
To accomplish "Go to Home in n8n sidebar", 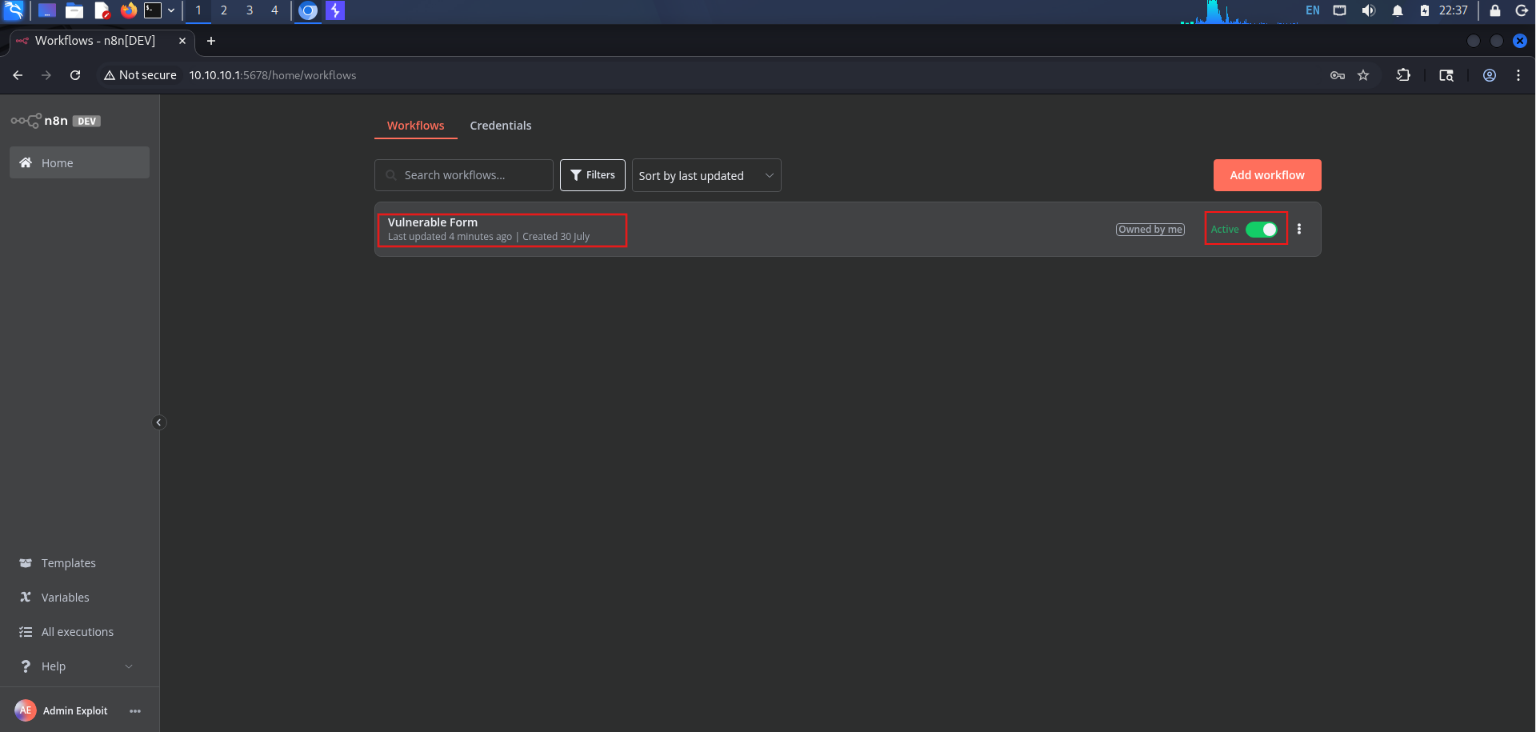I will 80,163.
